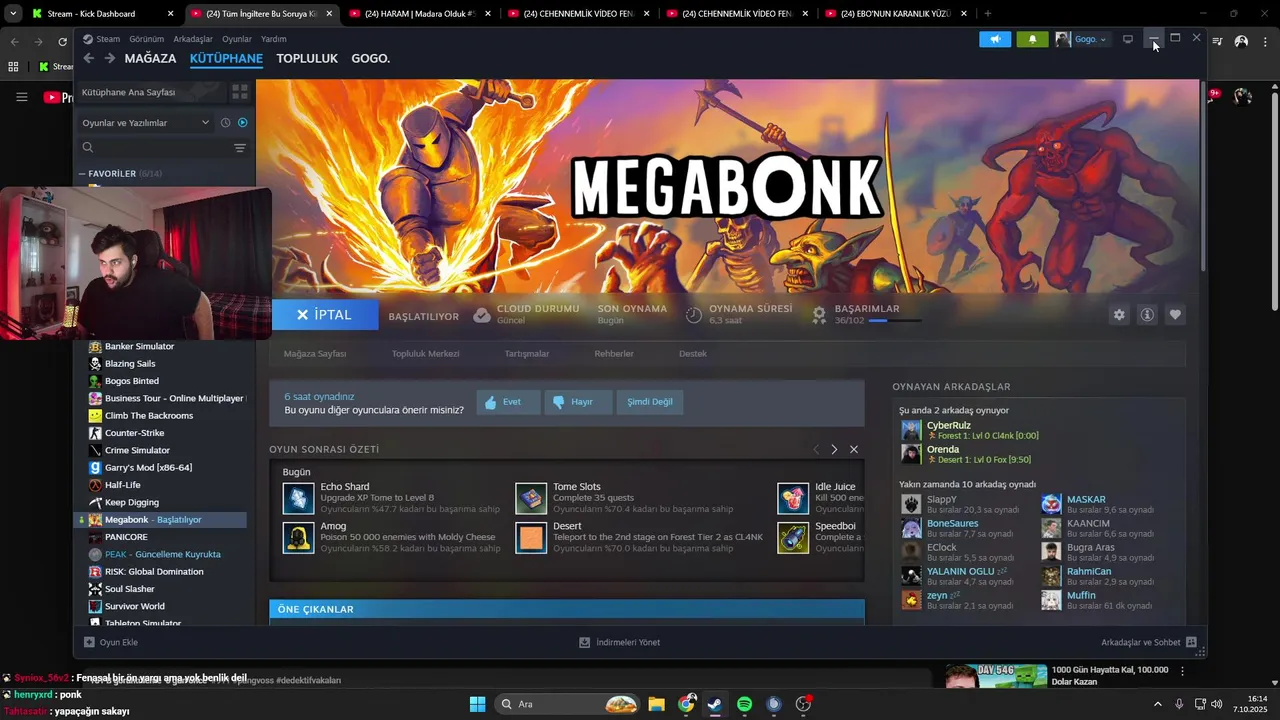Open the Amog achievement icon
This screenshot has height=720, width=1280.
[298, 538]
